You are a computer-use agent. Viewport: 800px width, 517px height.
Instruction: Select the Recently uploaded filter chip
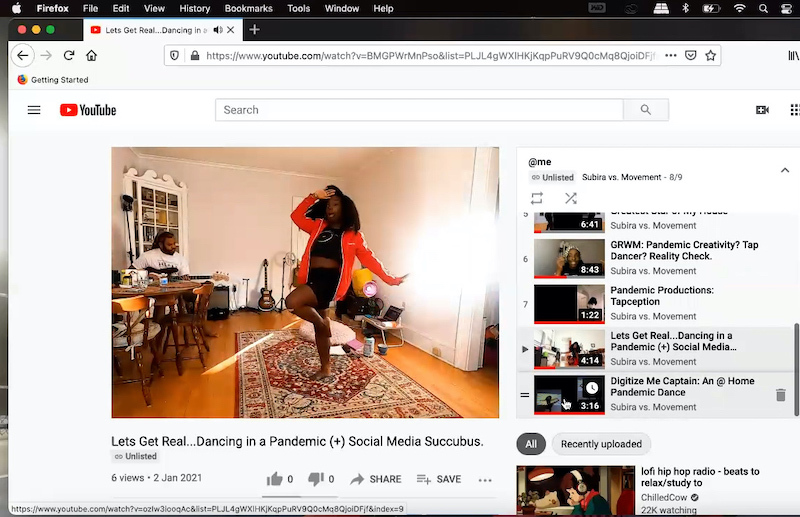600,444
